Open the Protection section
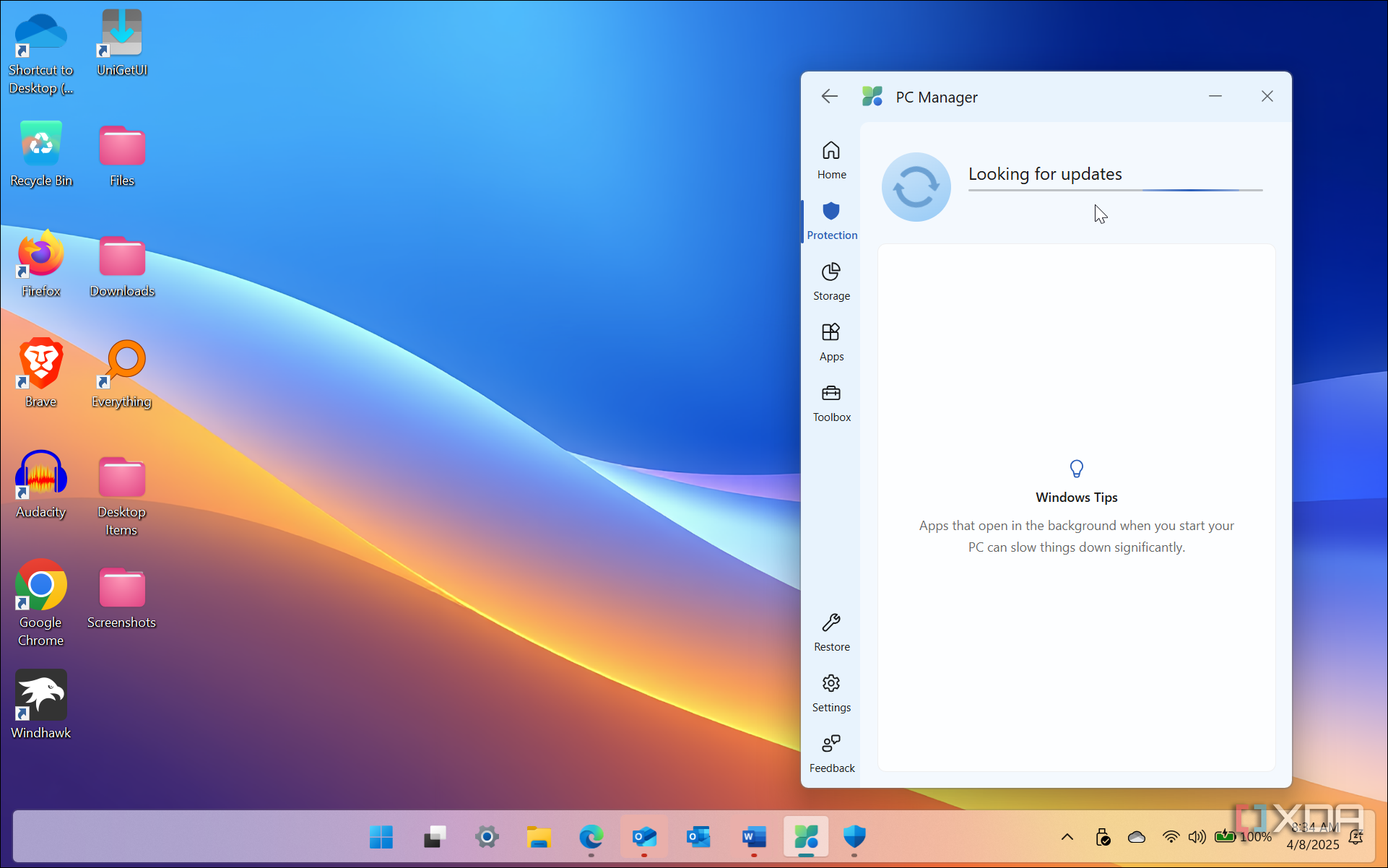Screen dimensions: 1388x868 [831, 221]
